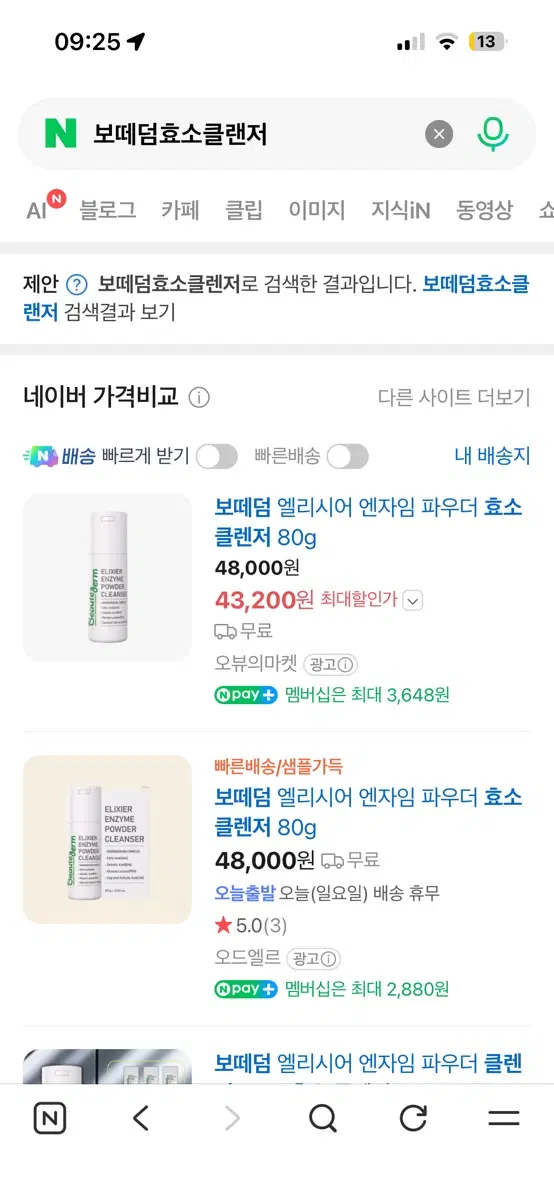Image resolution: width=554 pixels, height=1200 pixels.
Task: Switch to the 지식iN tab
Action: (401, 210)
